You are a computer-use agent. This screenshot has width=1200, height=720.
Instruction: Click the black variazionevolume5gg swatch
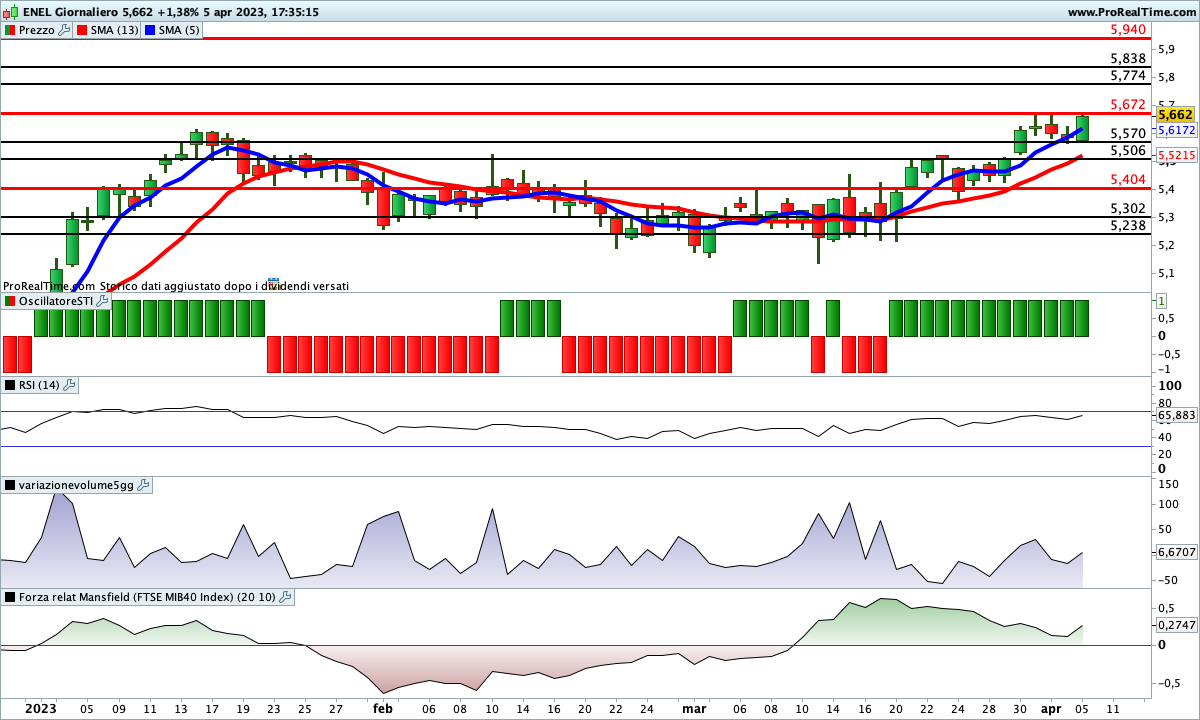9,485
